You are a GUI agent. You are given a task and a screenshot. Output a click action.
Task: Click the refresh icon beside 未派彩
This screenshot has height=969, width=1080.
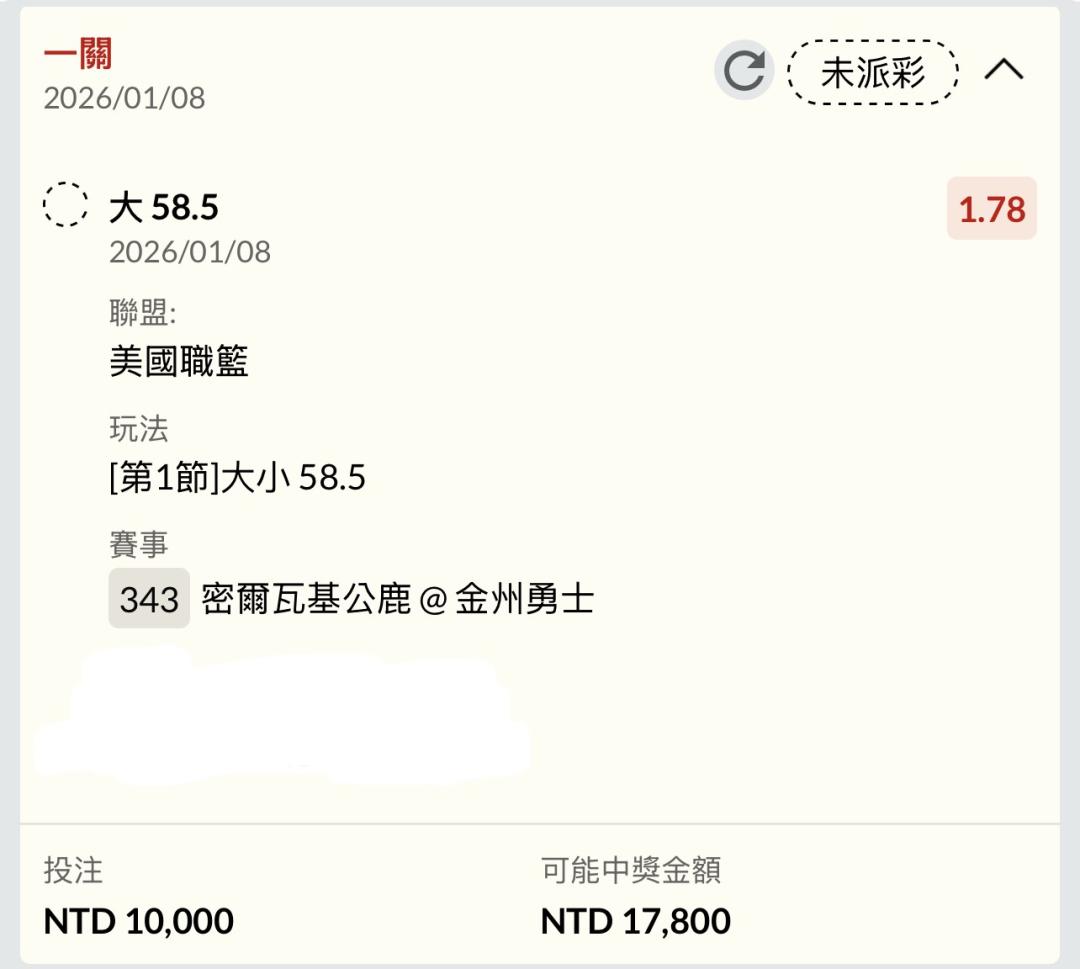[743, 71]
